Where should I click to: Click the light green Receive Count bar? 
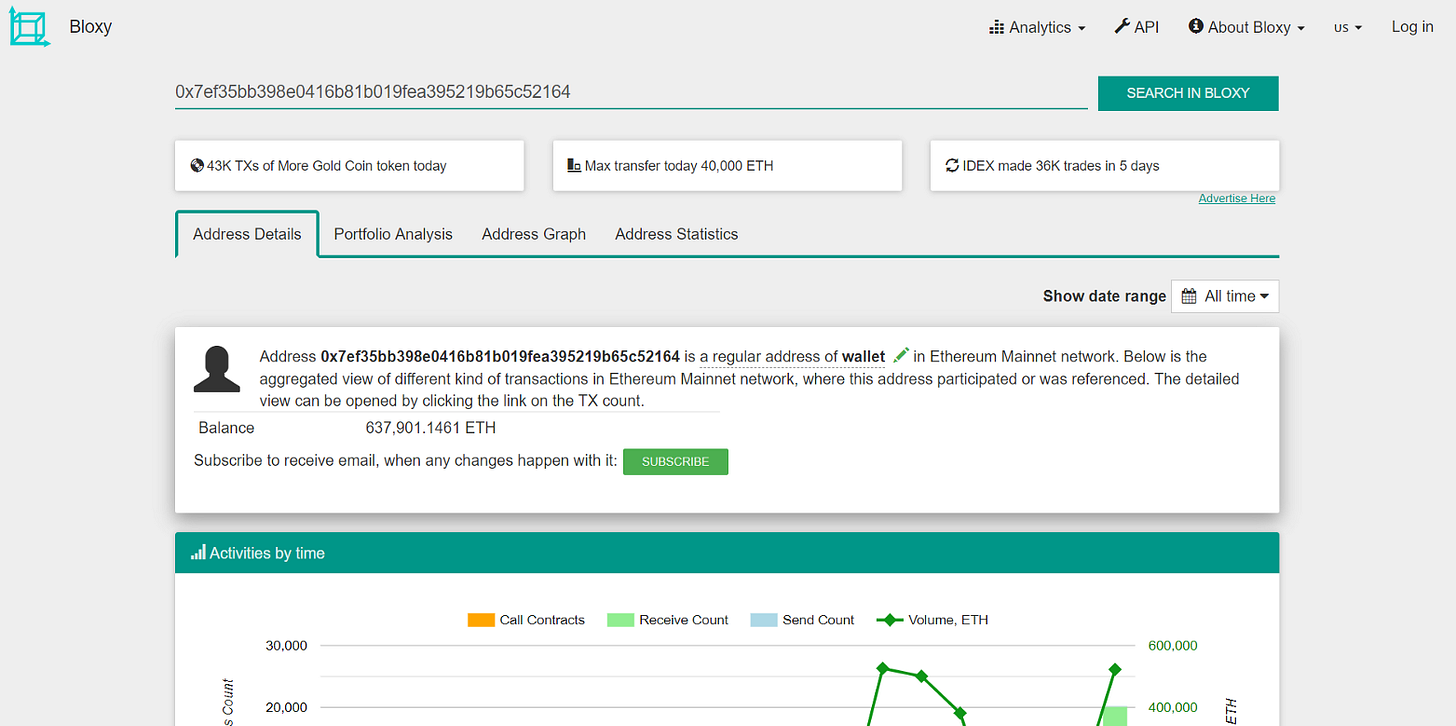1115,716
